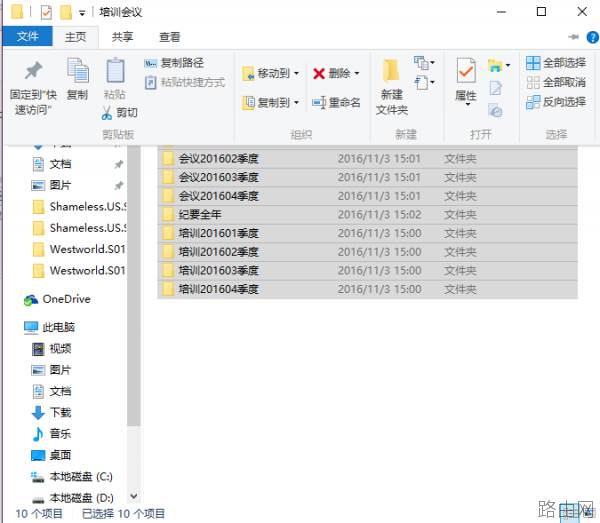
Task: Click 复制路径 in the ribbon
Action: coord(174,63)
